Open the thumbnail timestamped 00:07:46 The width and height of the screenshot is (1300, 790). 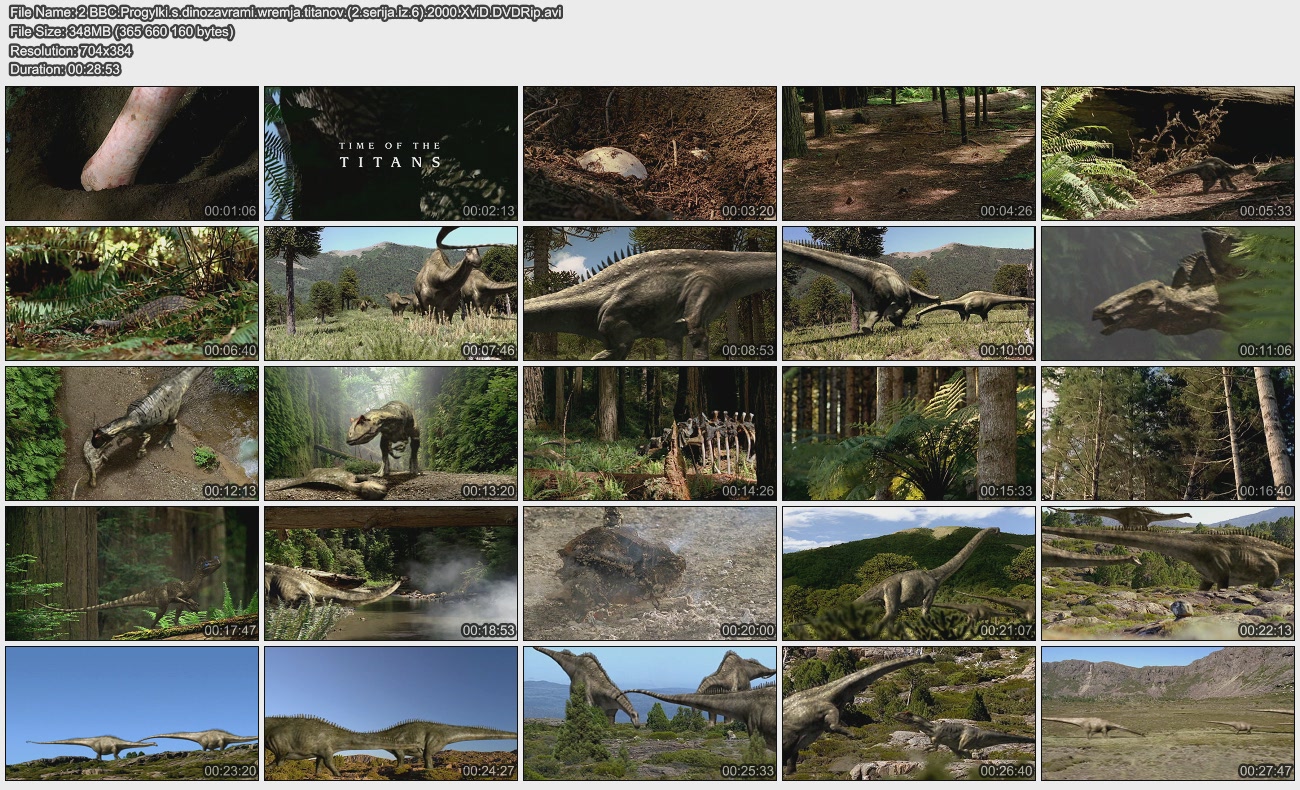tap(391, 293)
